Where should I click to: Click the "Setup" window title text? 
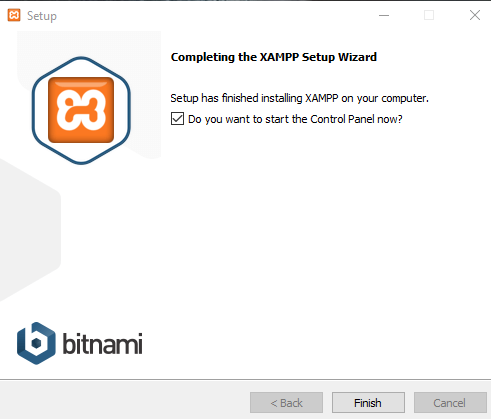(42, 16)
